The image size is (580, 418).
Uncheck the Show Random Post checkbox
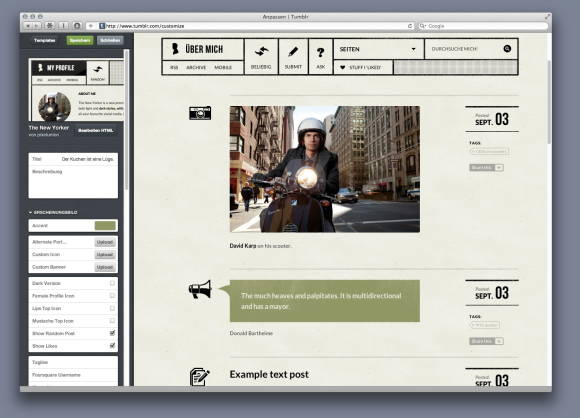click(x=112, y=333)
